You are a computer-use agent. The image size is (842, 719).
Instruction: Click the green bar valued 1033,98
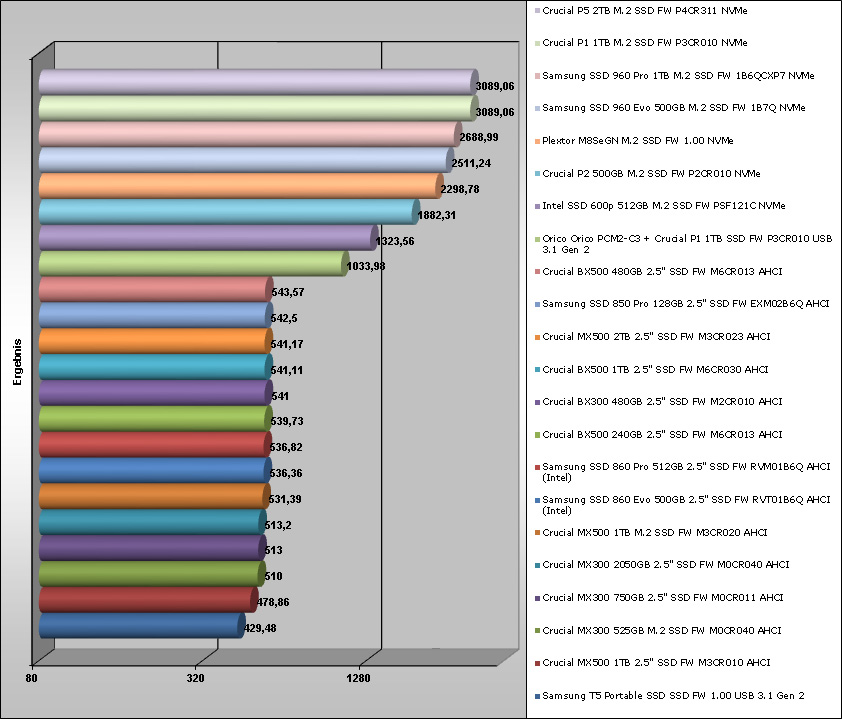[x=194, y=263]
